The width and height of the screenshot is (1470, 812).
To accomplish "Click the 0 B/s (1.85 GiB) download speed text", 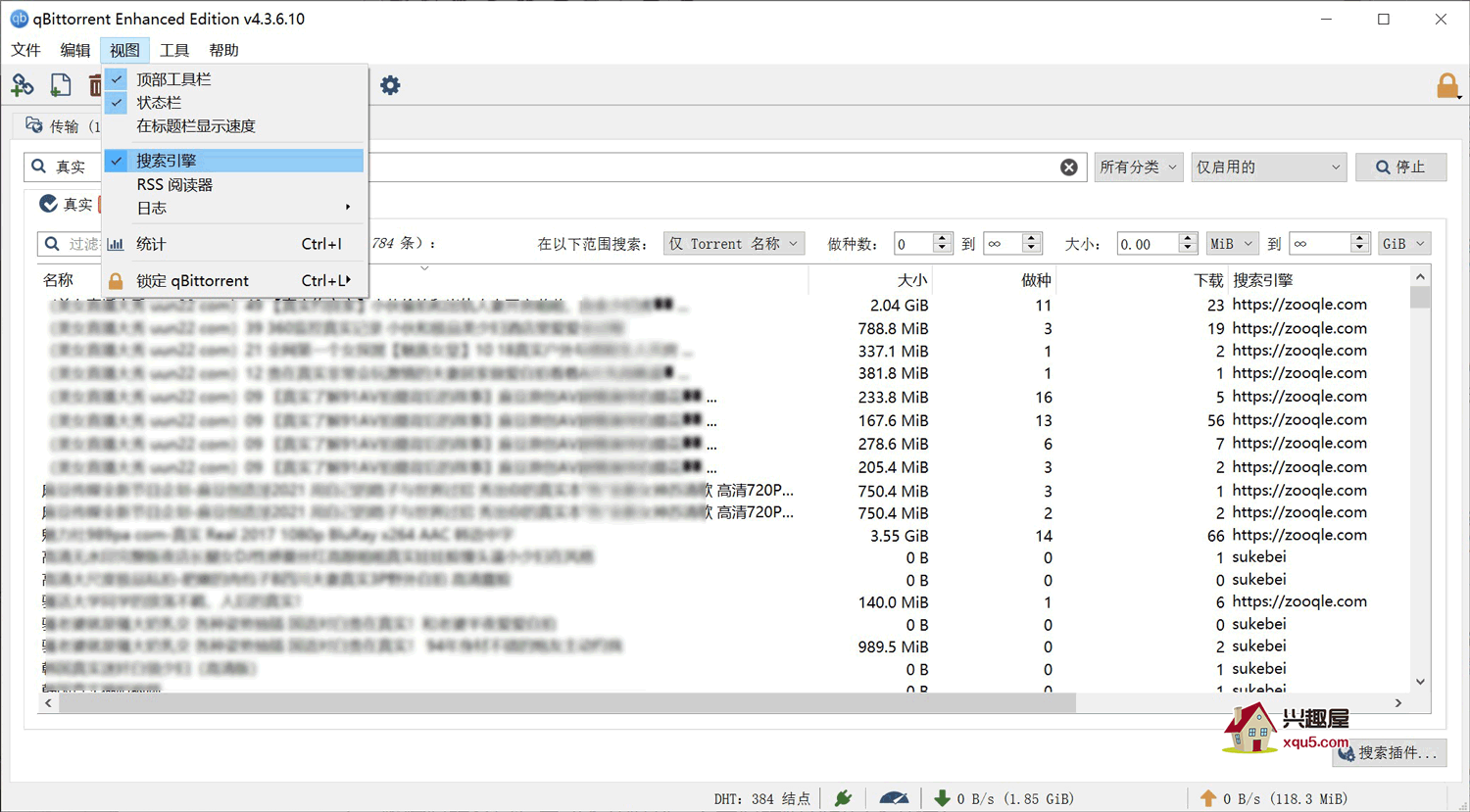I will point(1015,799).
